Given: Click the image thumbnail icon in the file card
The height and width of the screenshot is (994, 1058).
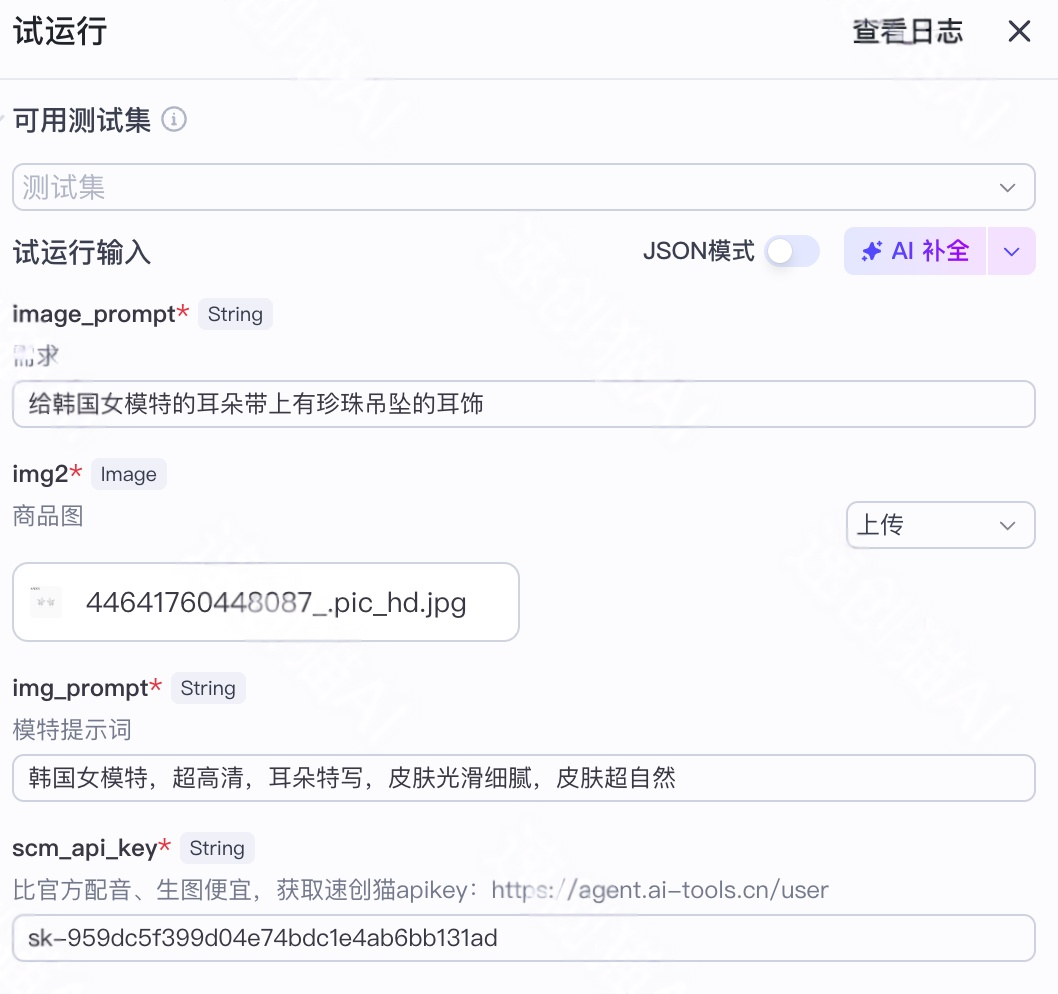Looking at the screenshot, I should (45, 601).
